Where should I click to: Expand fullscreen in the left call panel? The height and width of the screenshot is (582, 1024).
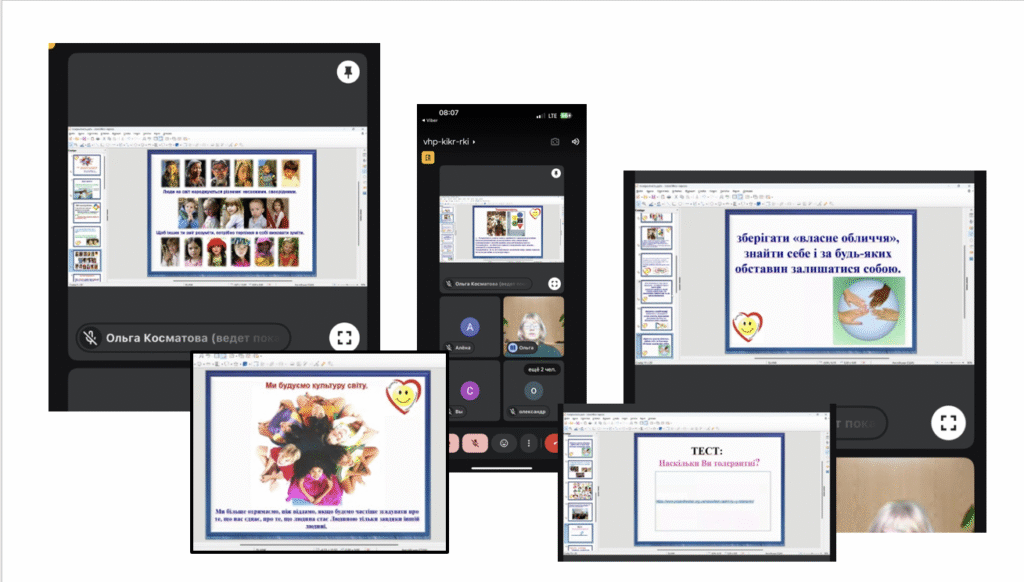[x=347, y=338]
